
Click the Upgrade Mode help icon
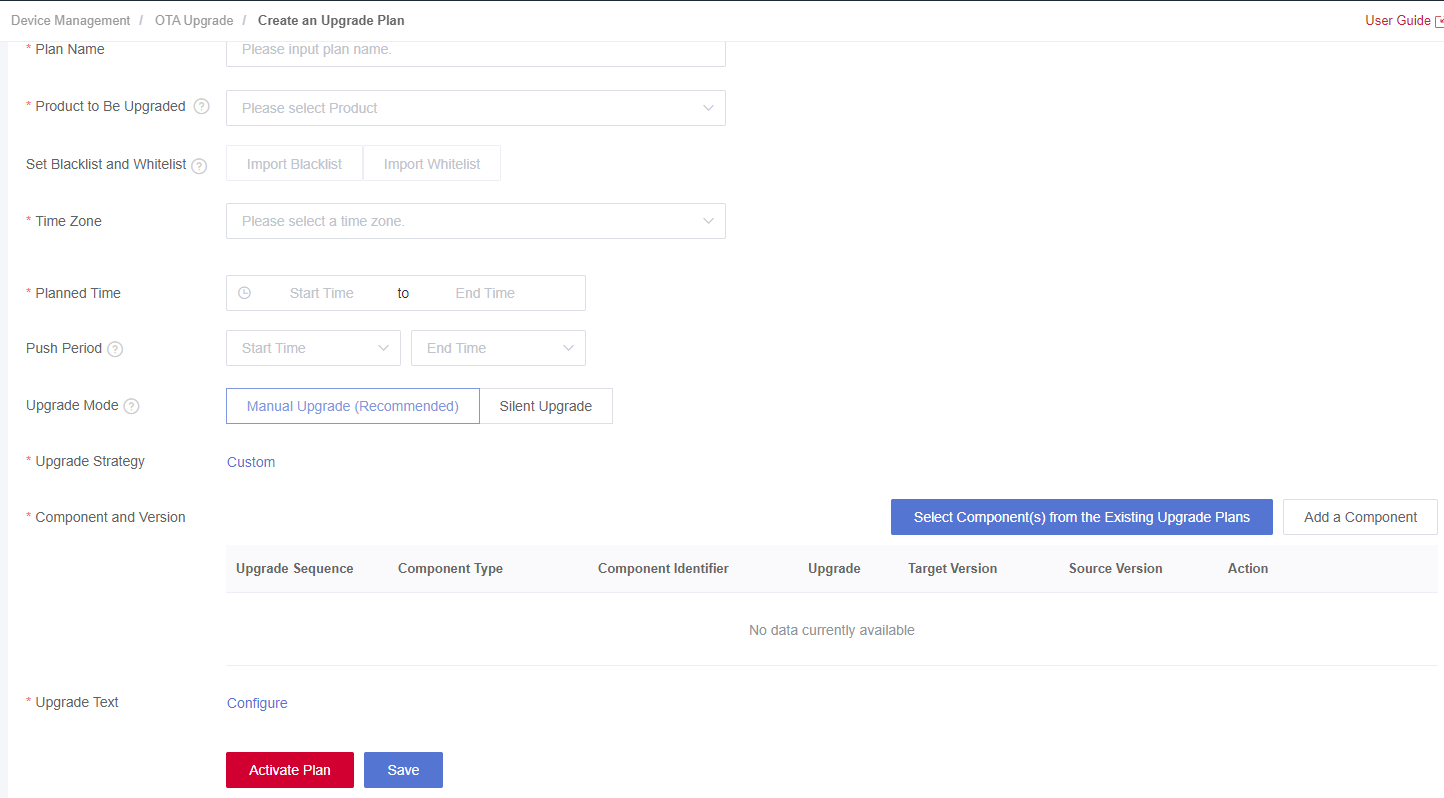click(x=131, y=406)
